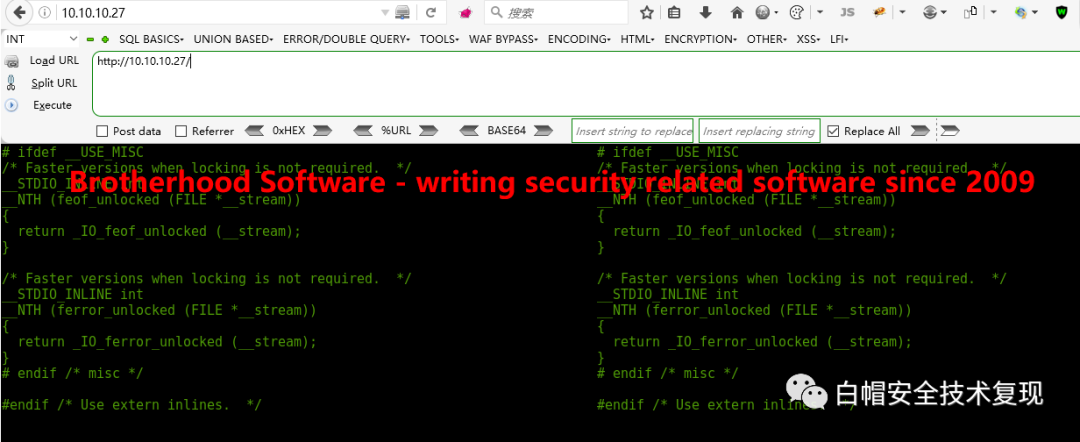Click the outlined arrow at toolbar end
The image size is (1080, 442).
[950, 130]
